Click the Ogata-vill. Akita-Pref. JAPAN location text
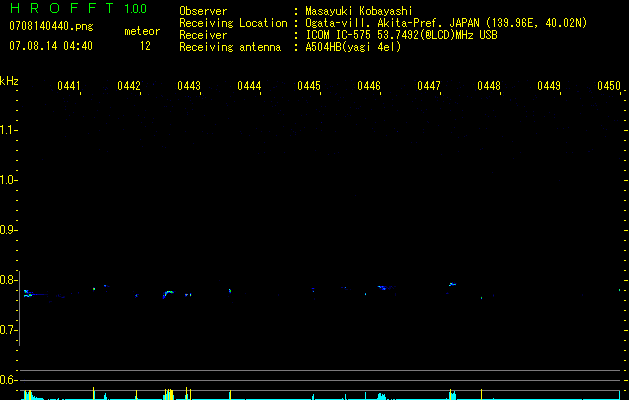The width and height of the screenshot is (629, 400). tap(446, 23)
